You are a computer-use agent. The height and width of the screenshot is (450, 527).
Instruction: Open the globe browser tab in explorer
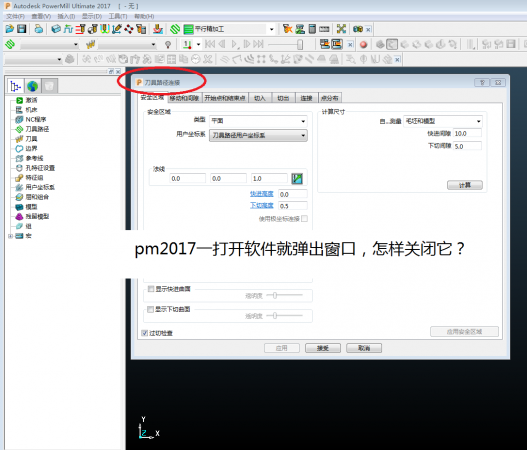pyautogui.click(x=33, y=86)
